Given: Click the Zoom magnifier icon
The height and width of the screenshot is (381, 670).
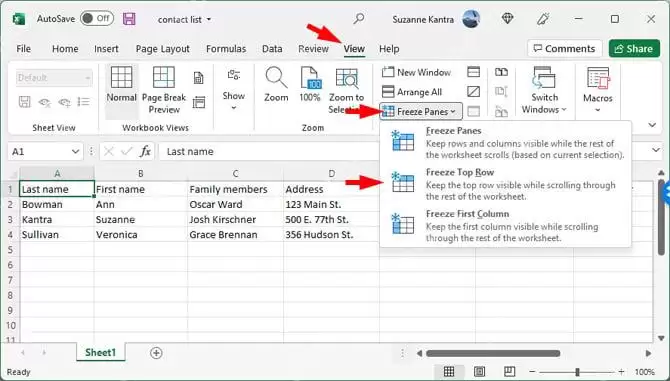Looking at the screenshot, I should click(x=276, y=77).
